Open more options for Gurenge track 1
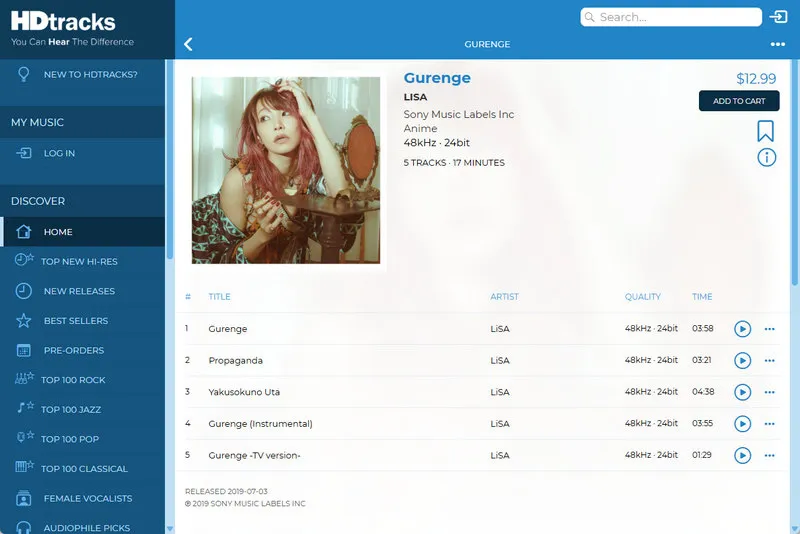Screen dimensions: 800x534 click(769, 329)
